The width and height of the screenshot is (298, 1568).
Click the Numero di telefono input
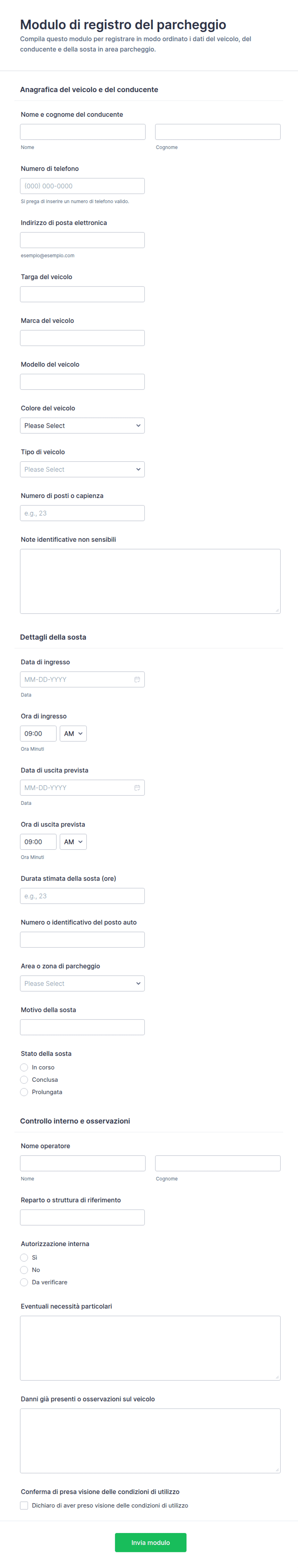pyautogui.click(x=82, y=186)
